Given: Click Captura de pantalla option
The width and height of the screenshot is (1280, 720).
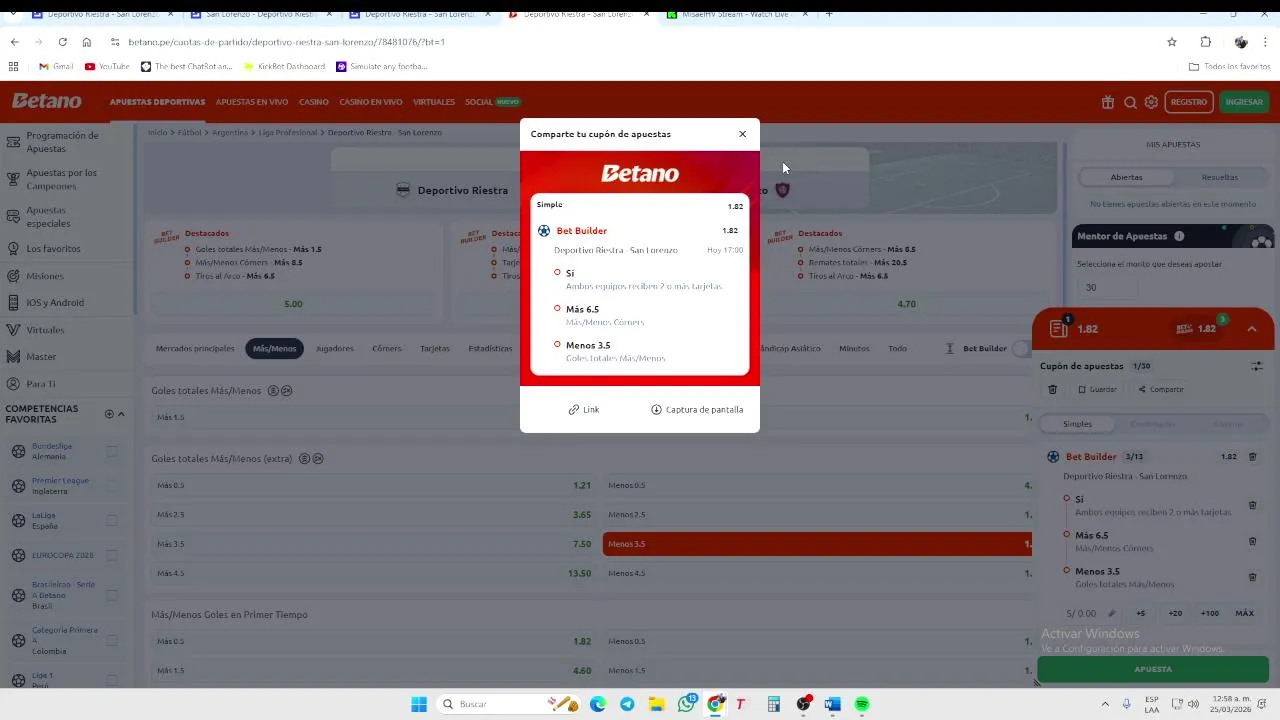Looking at the screenshot, I should tap(697, 410).
